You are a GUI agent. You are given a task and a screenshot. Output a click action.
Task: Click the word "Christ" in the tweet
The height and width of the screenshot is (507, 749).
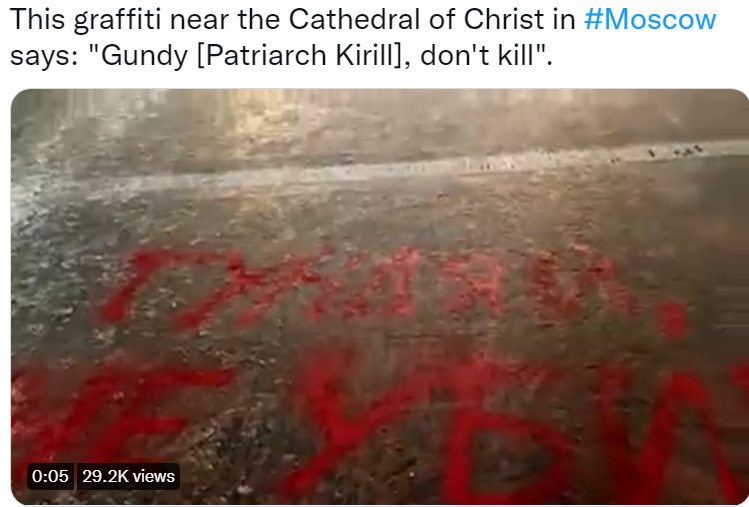coord(504,20)
